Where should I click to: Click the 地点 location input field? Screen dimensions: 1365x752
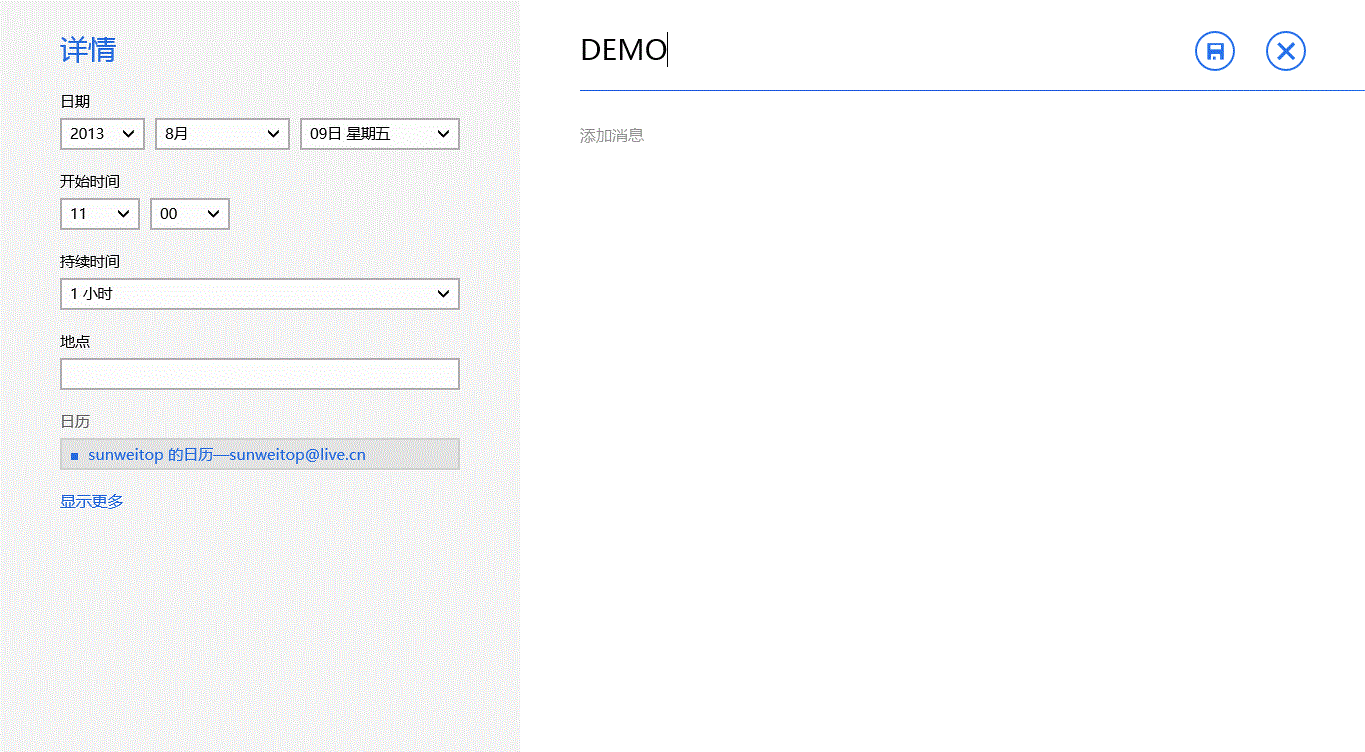[260, 374]
